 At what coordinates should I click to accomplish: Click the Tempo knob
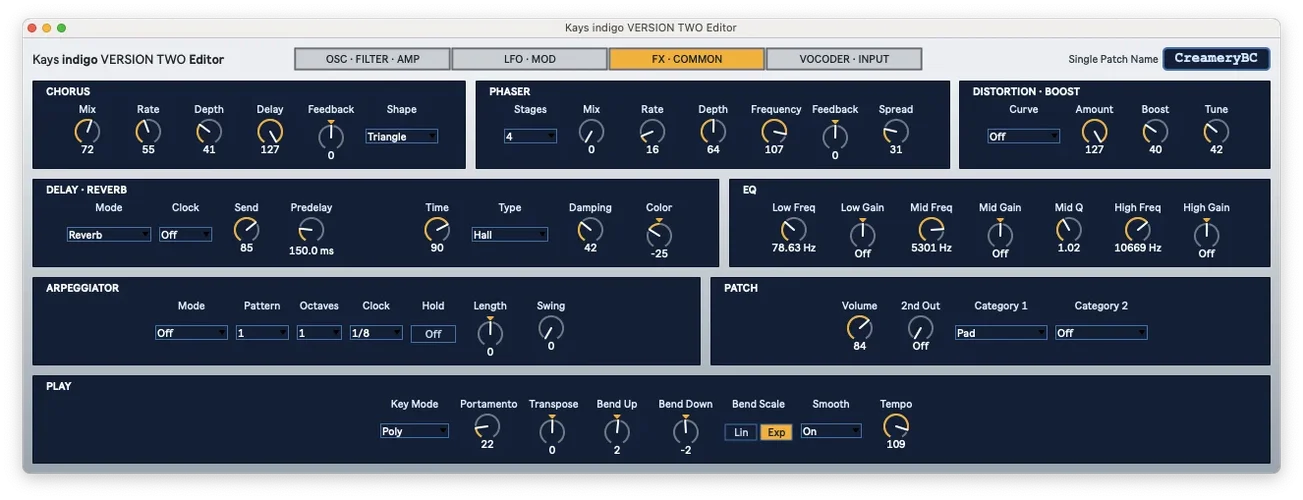(x=896, y=425)
